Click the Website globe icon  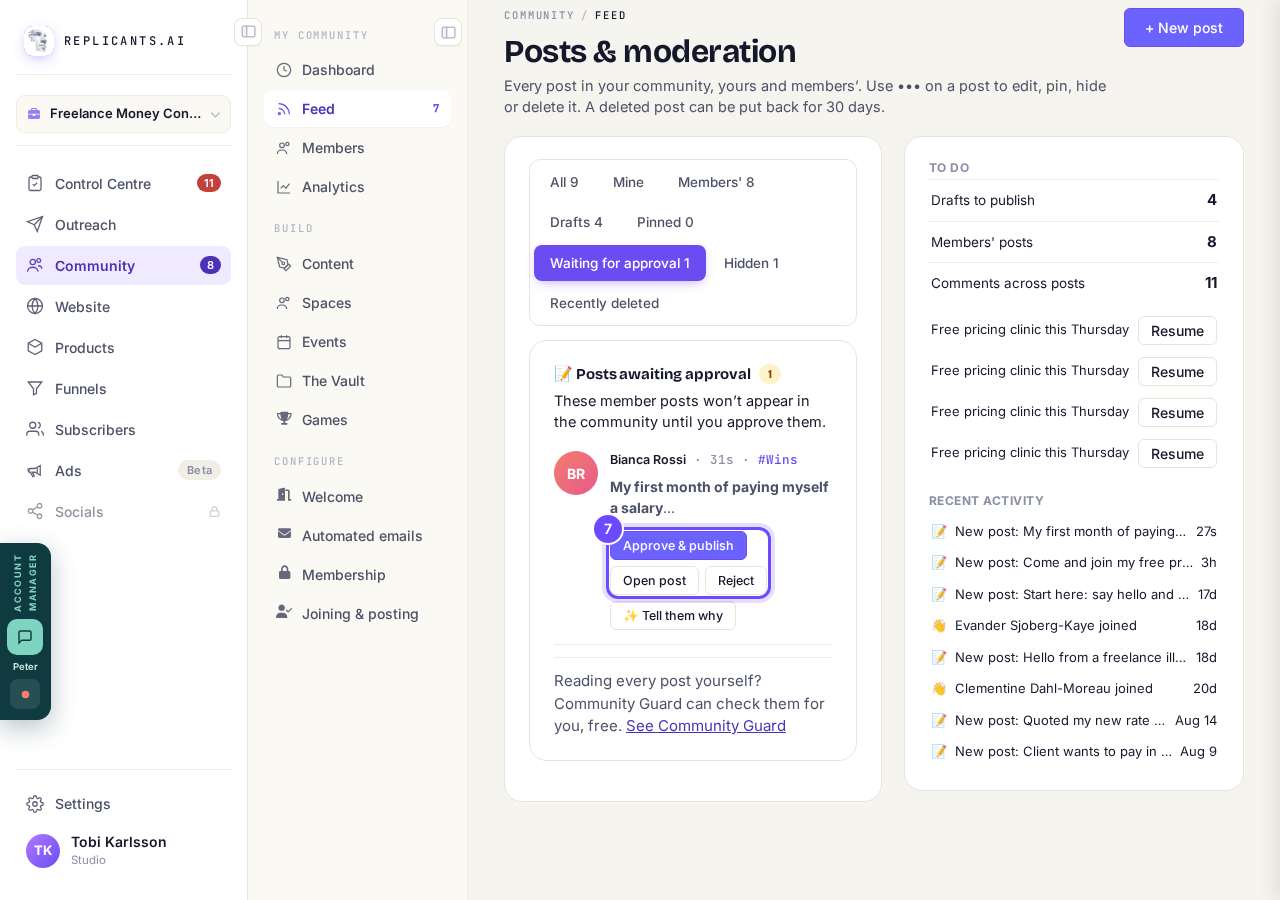coord(35,306)
